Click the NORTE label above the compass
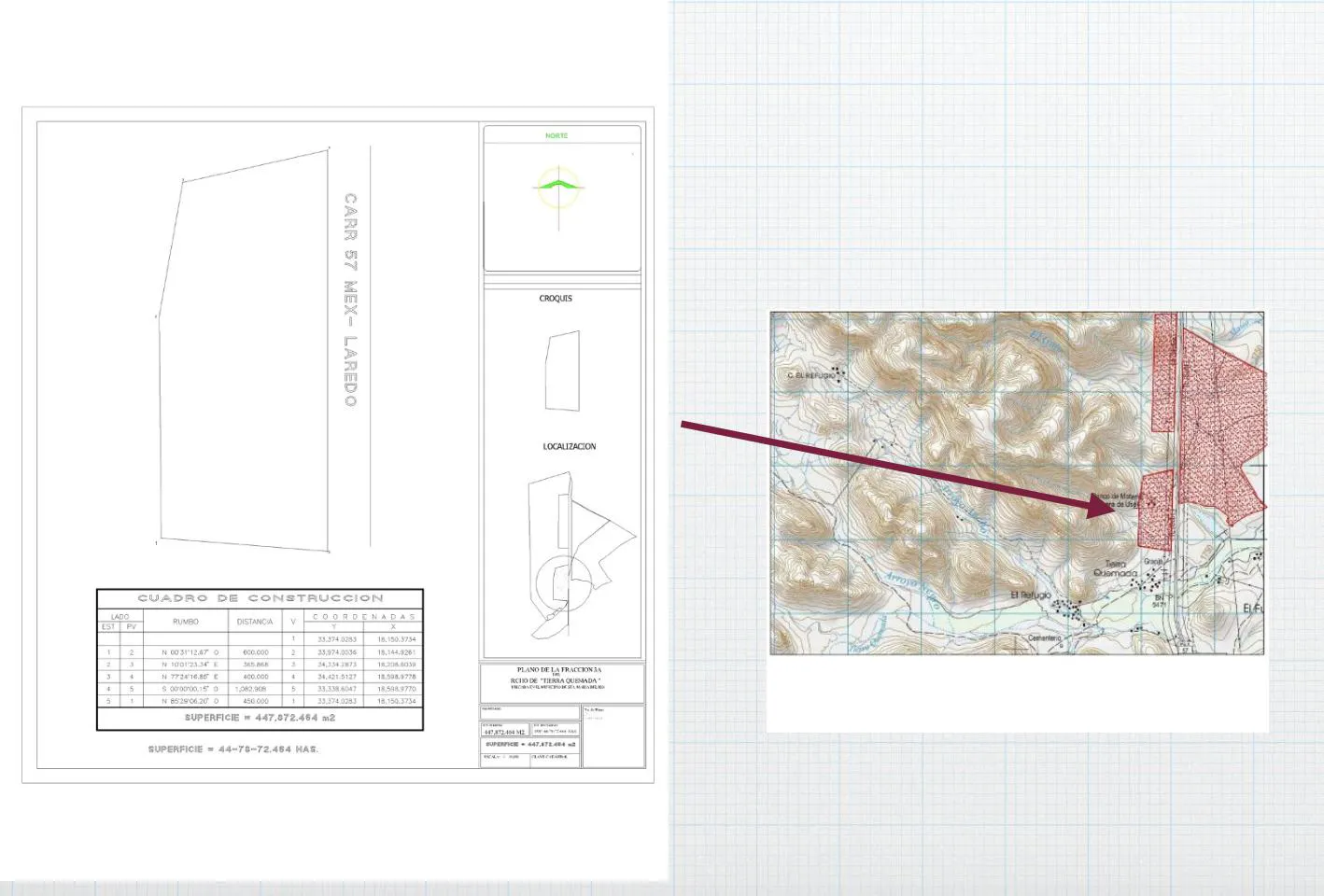Screen dimensions: 1324x896 [556, 136]
